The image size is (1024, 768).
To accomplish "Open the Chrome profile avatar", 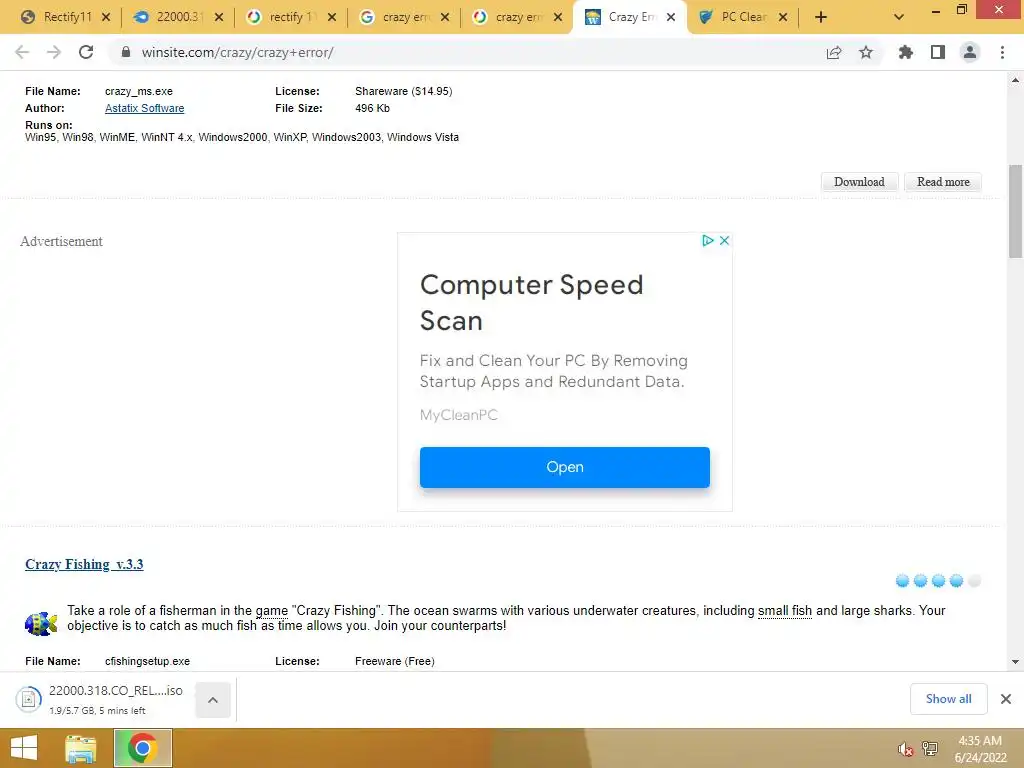I will [970, 52].
